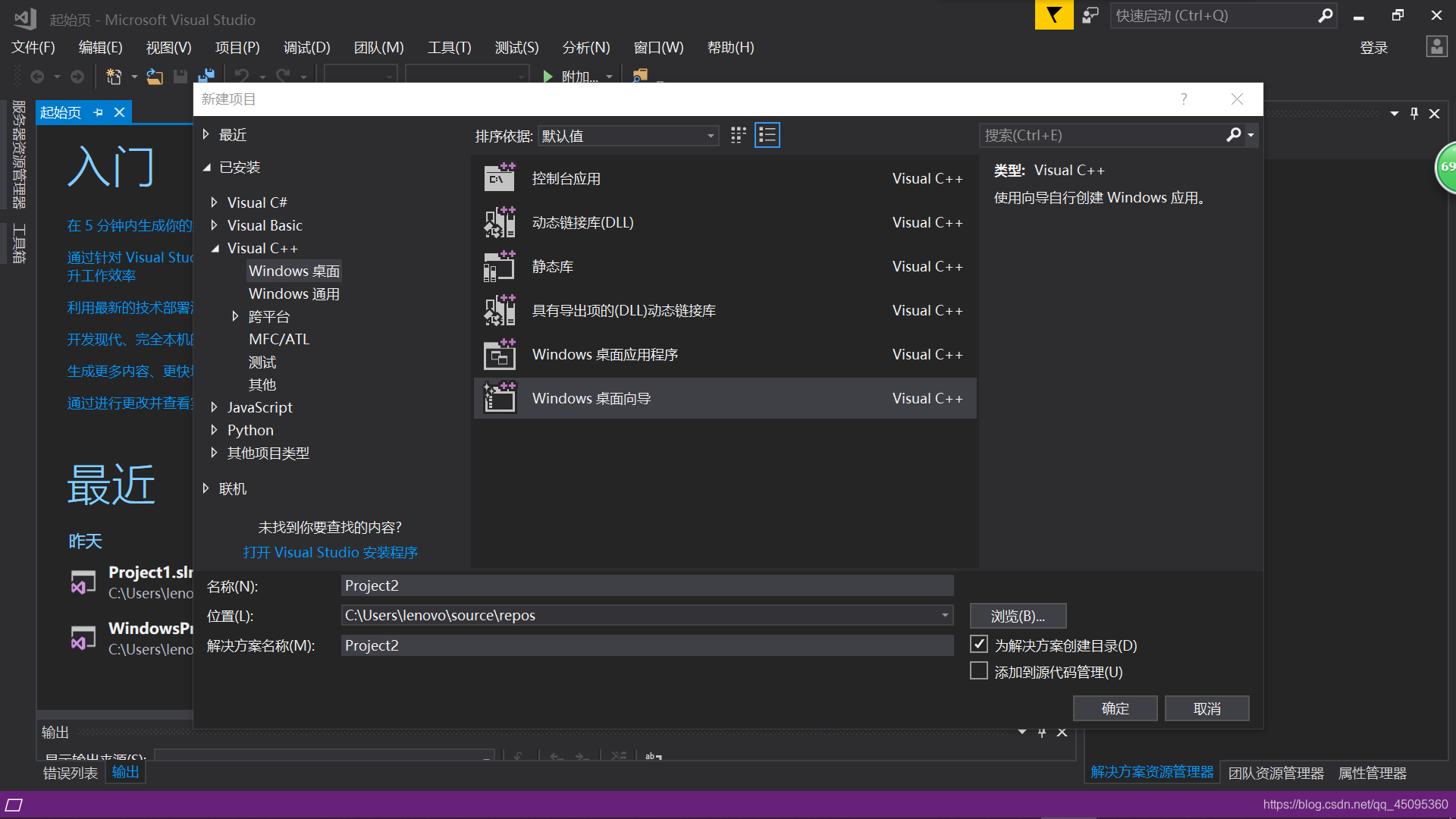This screenshot has height=819, width=1456.
Task: Open the 调试(D) menu
Action: pyautogui.click(x=307, y=47)
